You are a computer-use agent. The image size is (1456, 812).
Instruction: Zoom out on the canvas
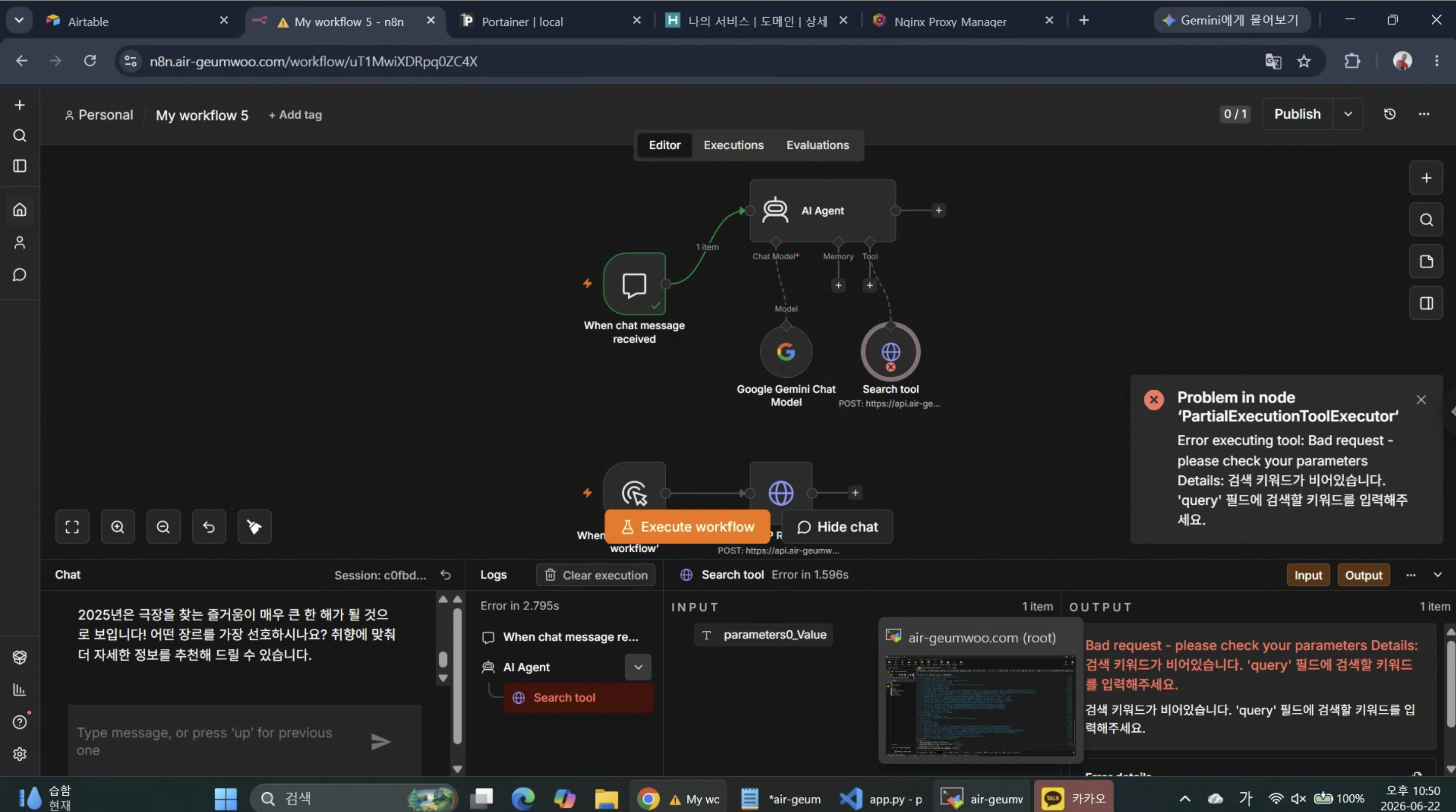[x=164, y=526]
